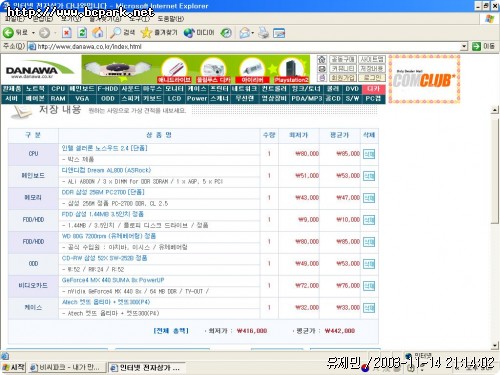Open the Media (미디어) toolbar button
The height and width of the screenshot is (375, 500).
[199, 33]
